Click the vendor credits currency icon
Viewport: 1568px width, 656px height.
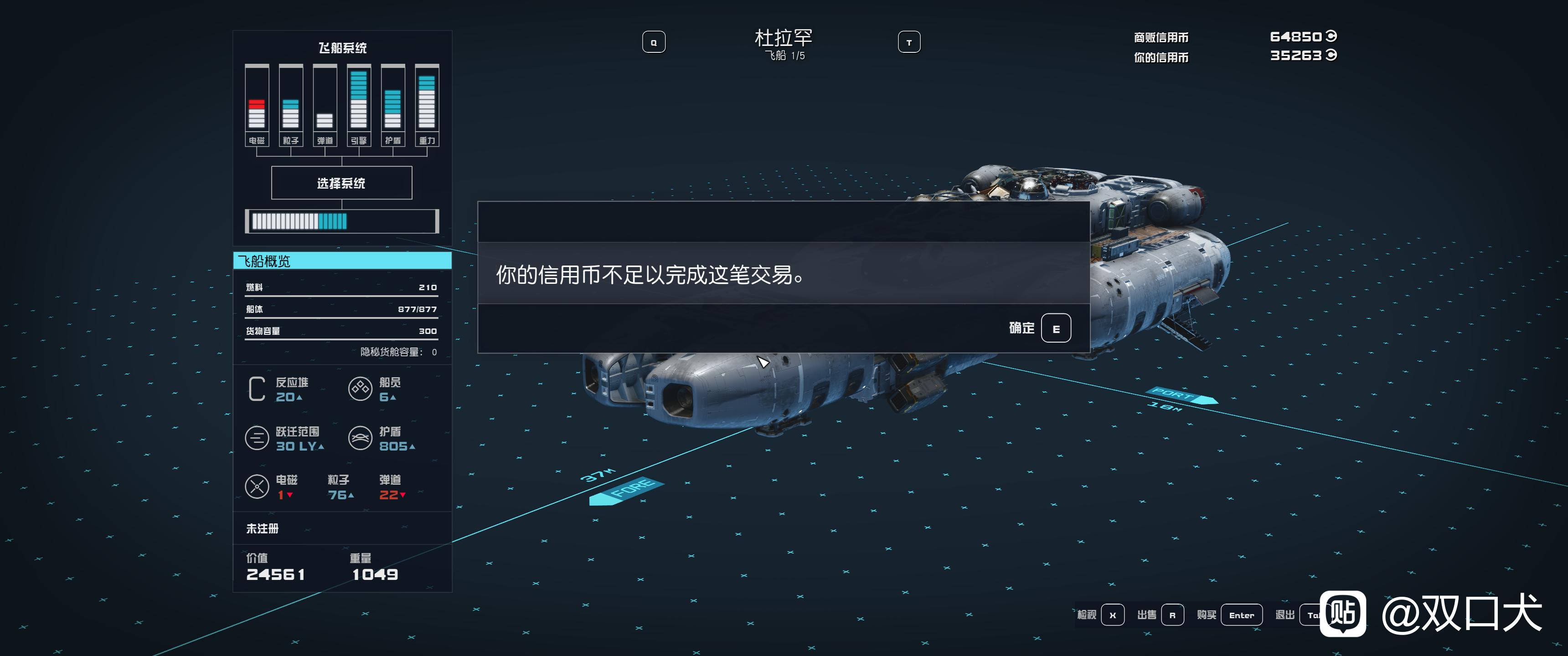[x=1331, y=36]
